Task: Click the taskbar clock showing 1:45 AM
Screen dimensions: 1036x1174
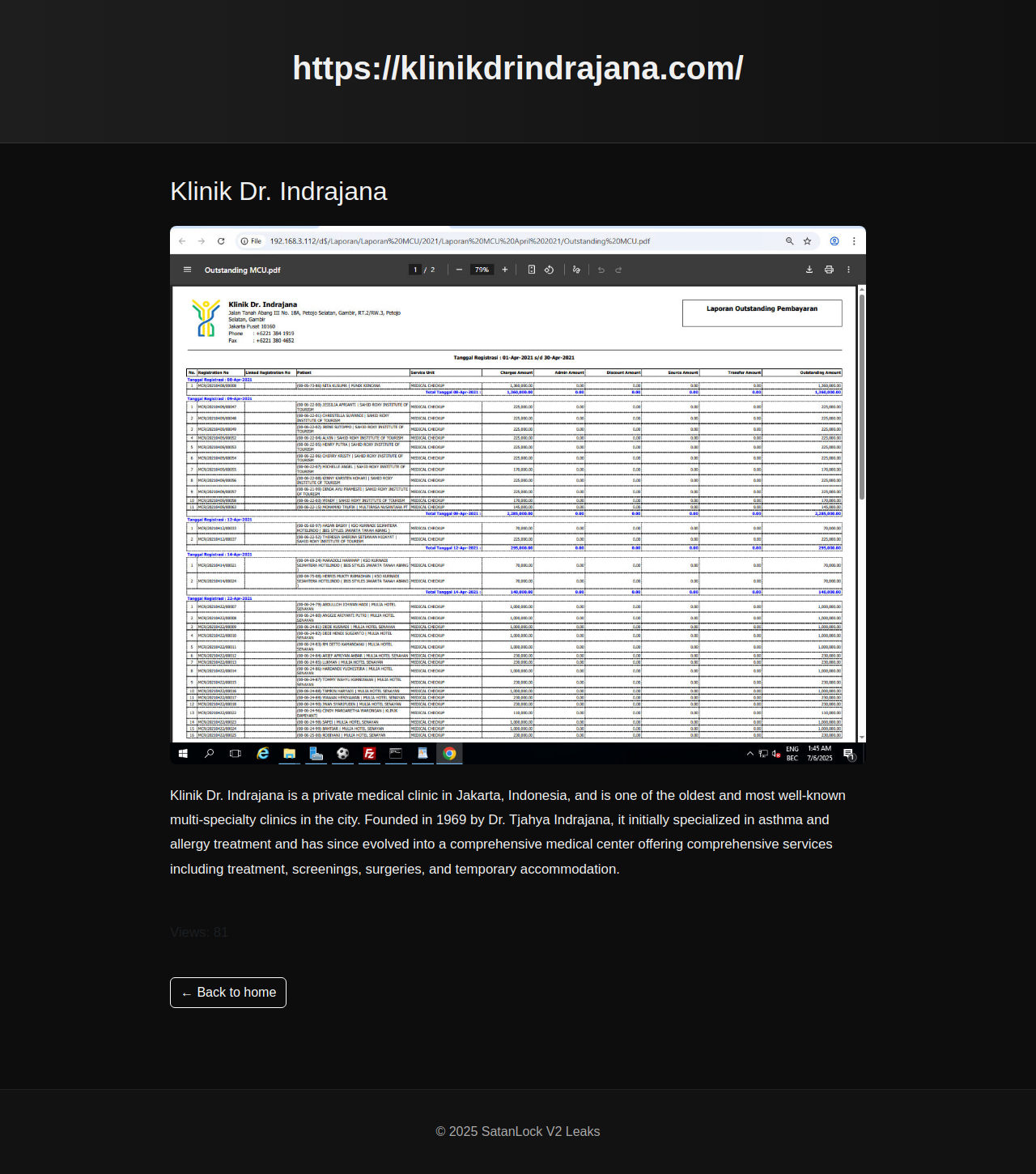Action: click(820, 754)
